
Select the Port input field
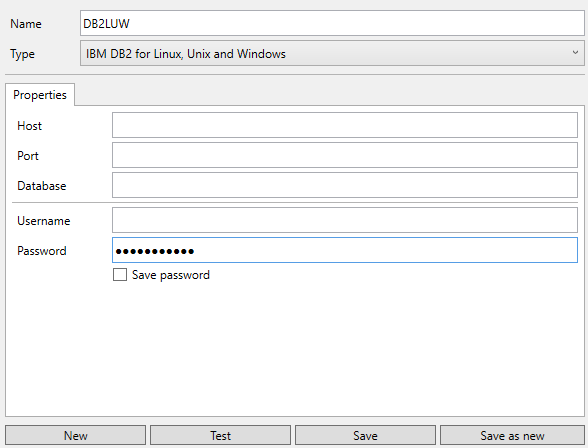tap(345, 155)
